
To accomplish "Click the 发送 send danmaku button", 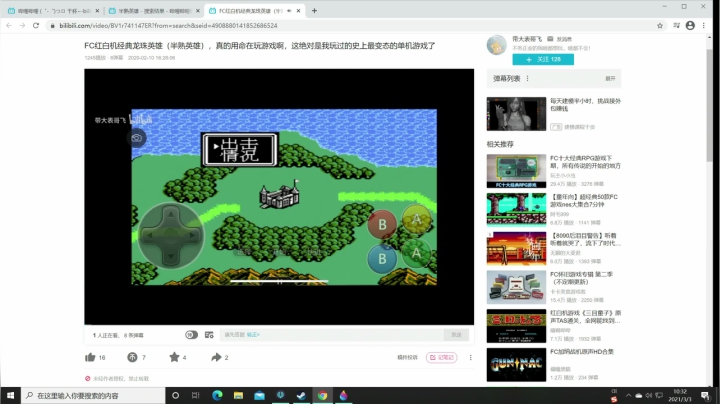I will 456,335.
